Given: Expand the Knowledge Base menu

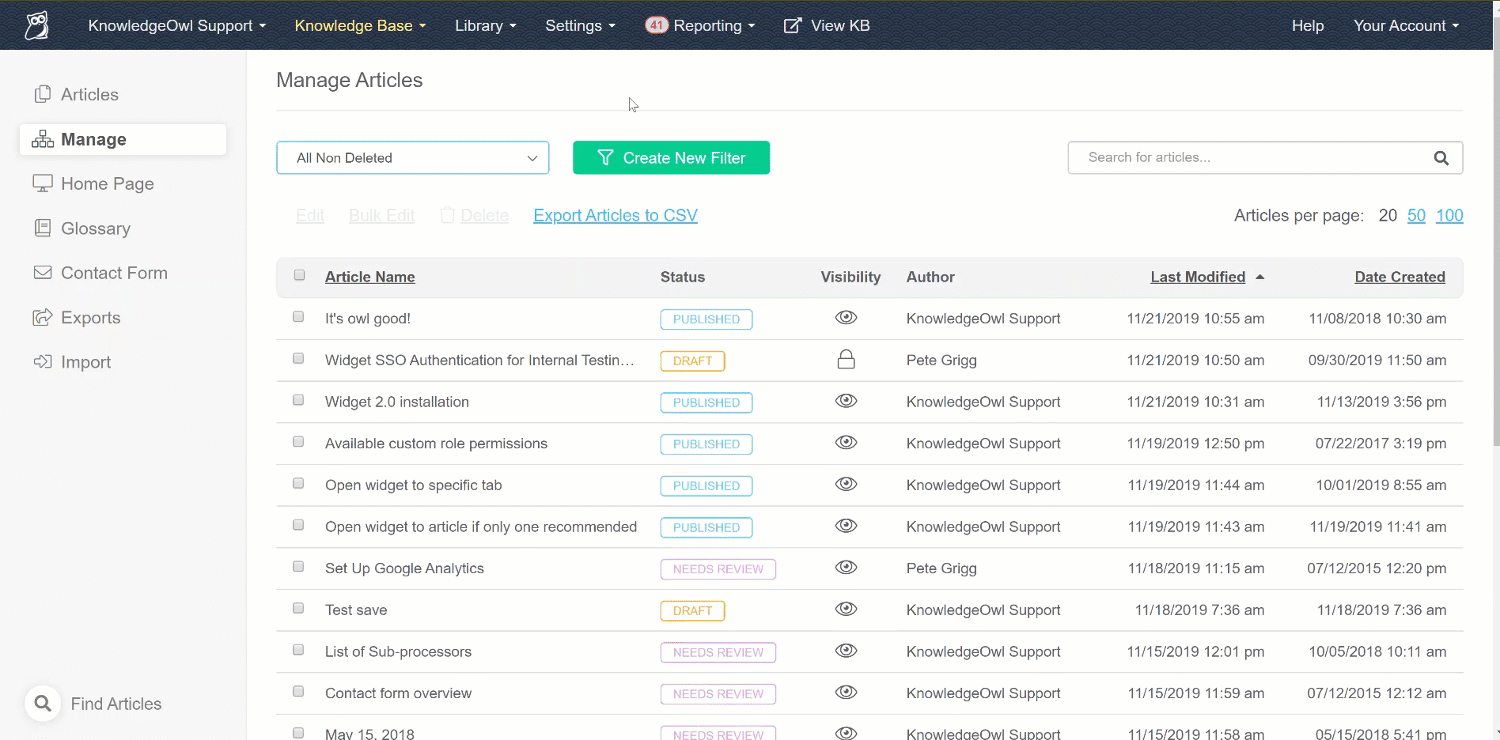Looking at the screenshot, I should tap(360, 26).
